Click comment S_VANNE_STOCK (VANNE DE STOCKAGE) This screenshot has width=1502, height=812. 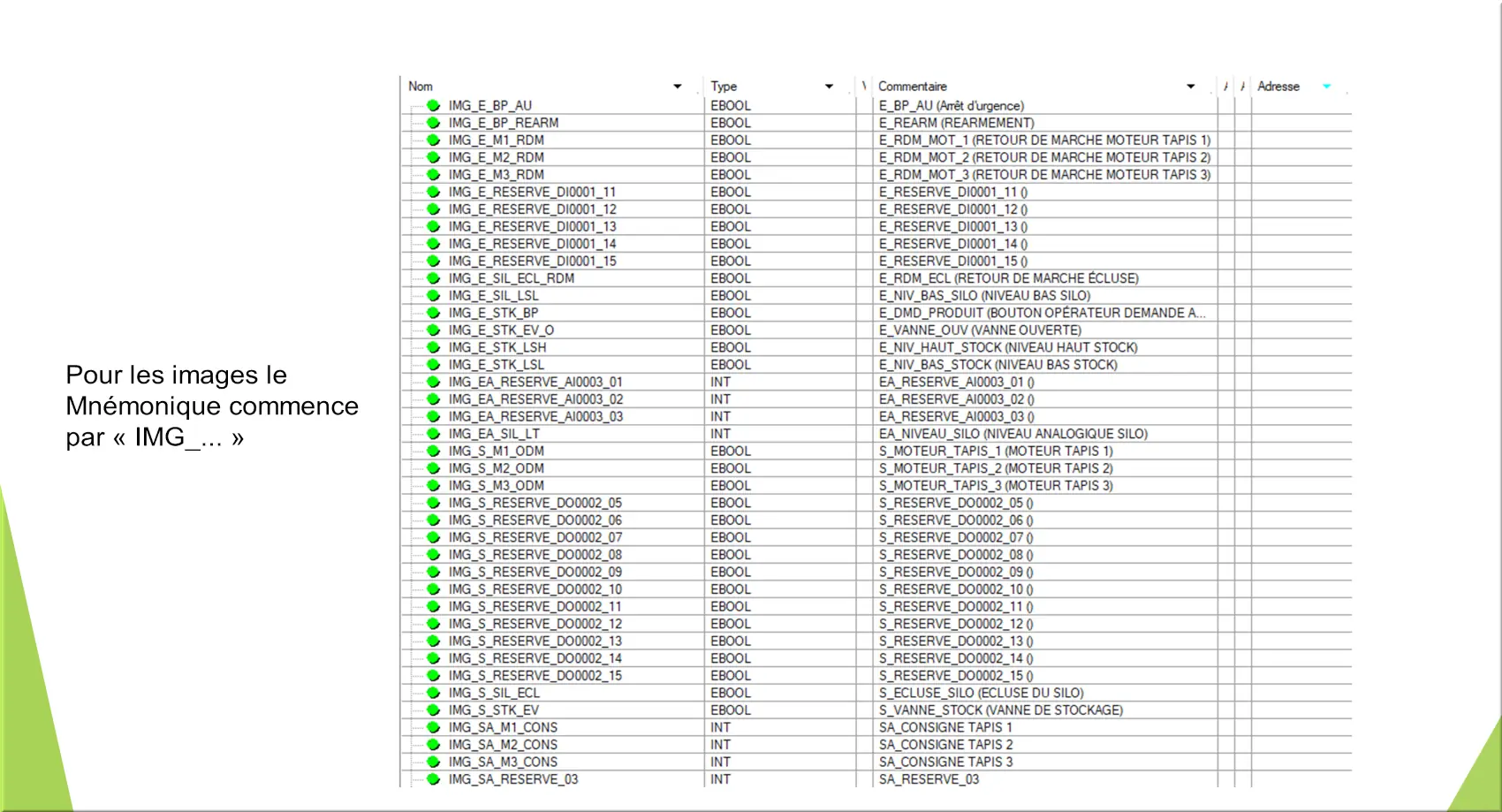1001,710
